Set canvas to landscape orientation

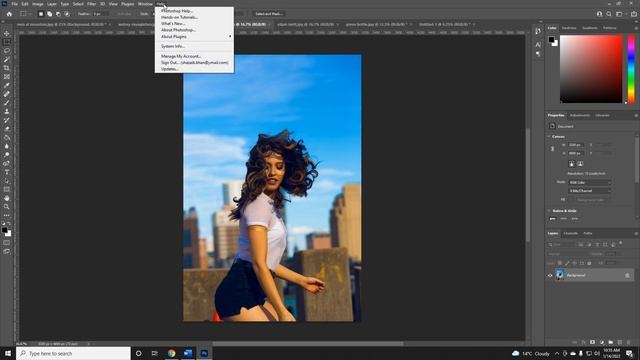(x=580, y=164)
